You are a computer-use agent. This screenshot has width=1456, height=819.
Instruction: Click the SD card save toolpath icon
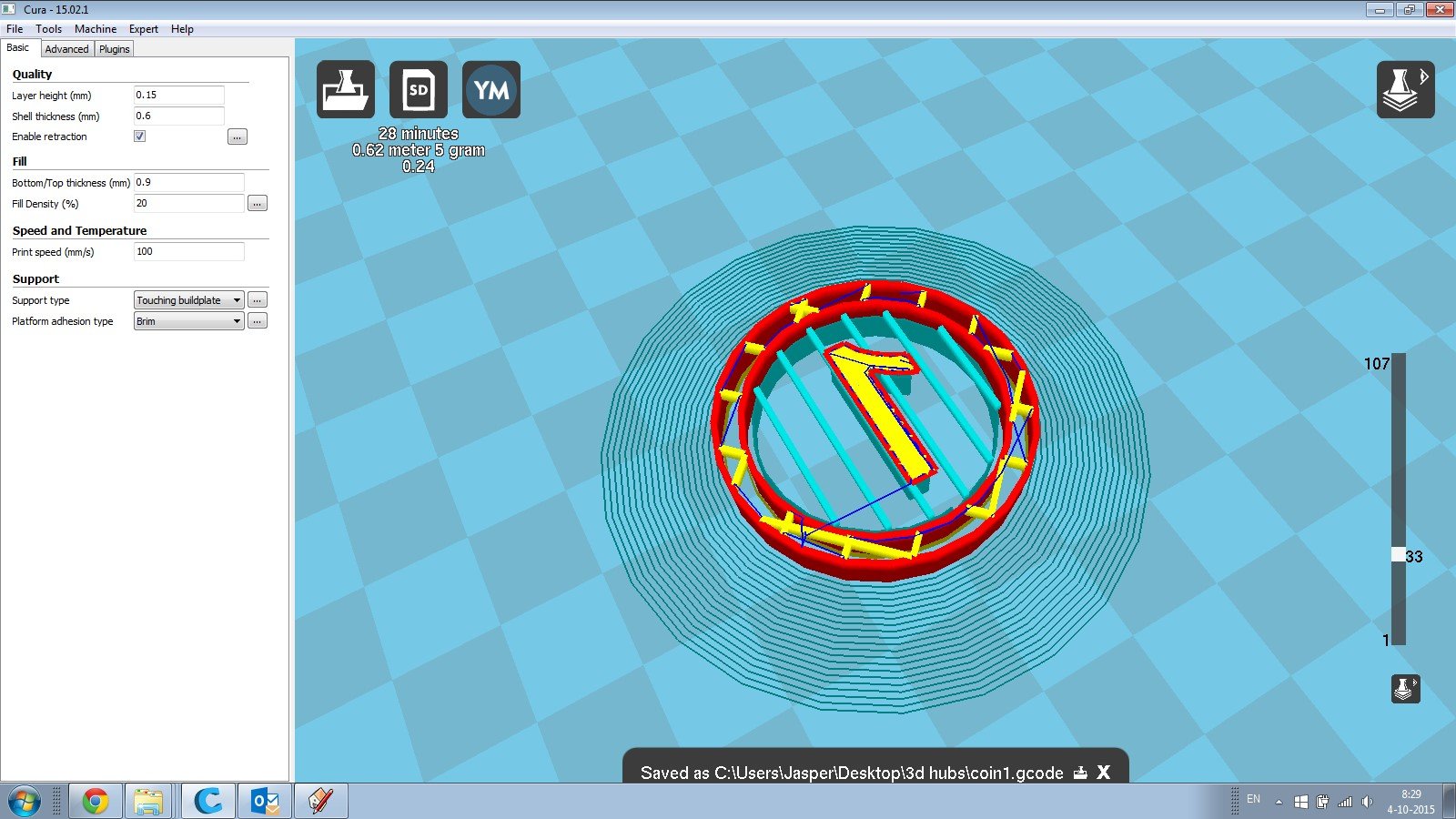pyautogui.click(x=419, y=89)
